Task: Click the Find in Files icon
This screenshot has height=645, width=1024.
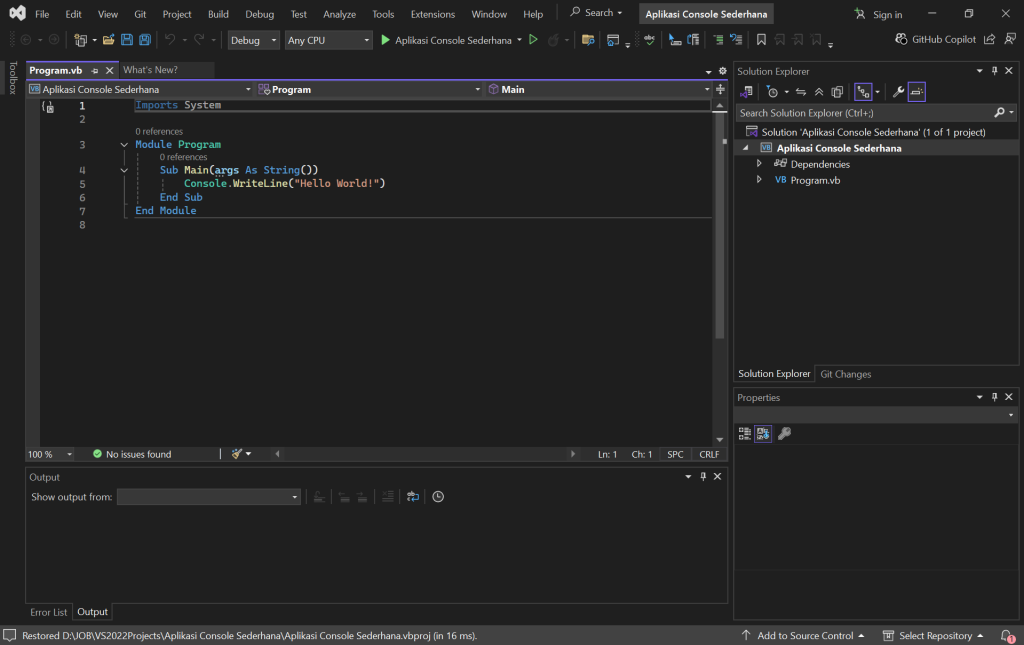Action: tap(588, 40)
